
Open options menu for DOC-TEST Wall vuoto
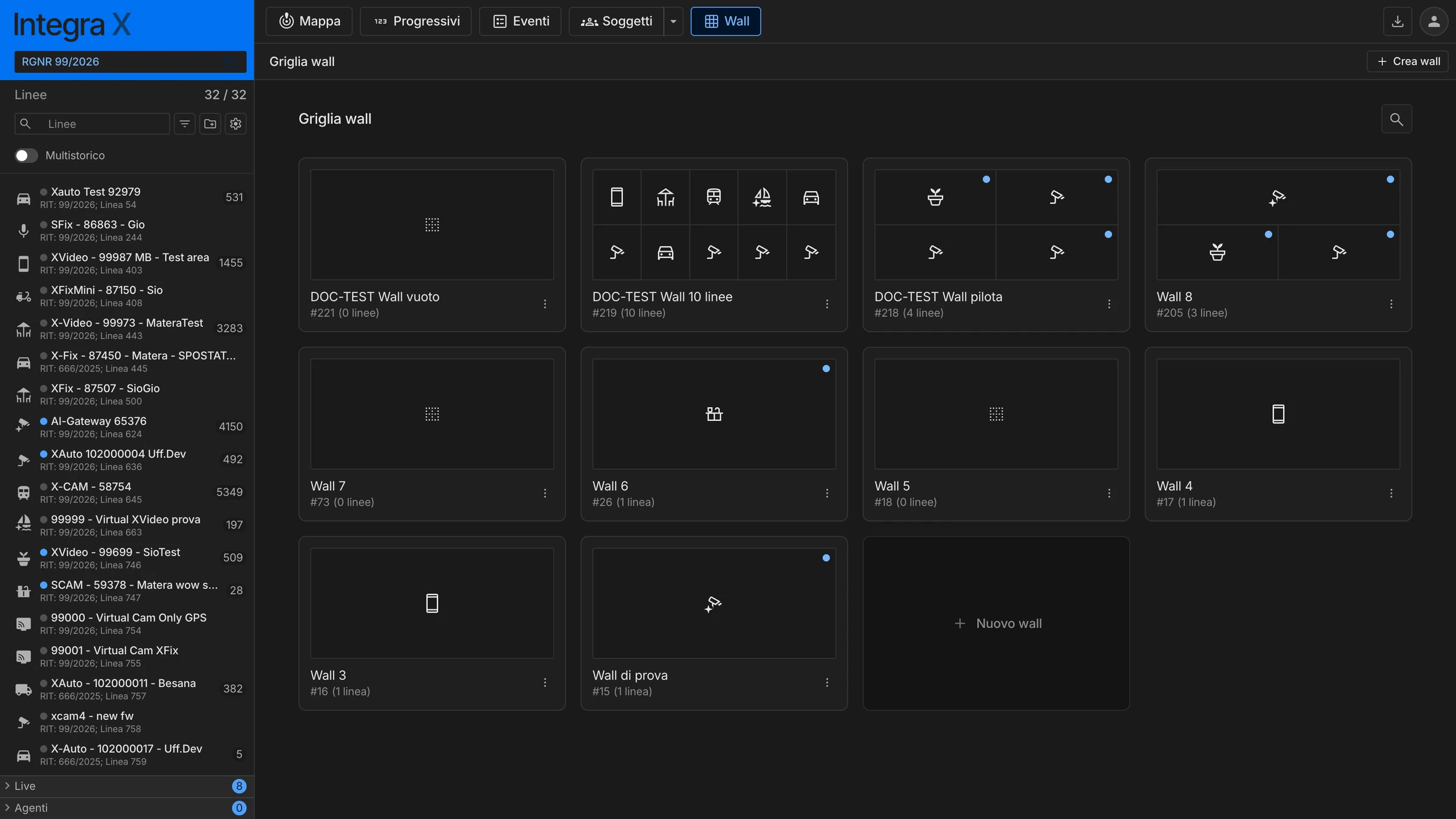pyautogui.click(x=545, y=304)
